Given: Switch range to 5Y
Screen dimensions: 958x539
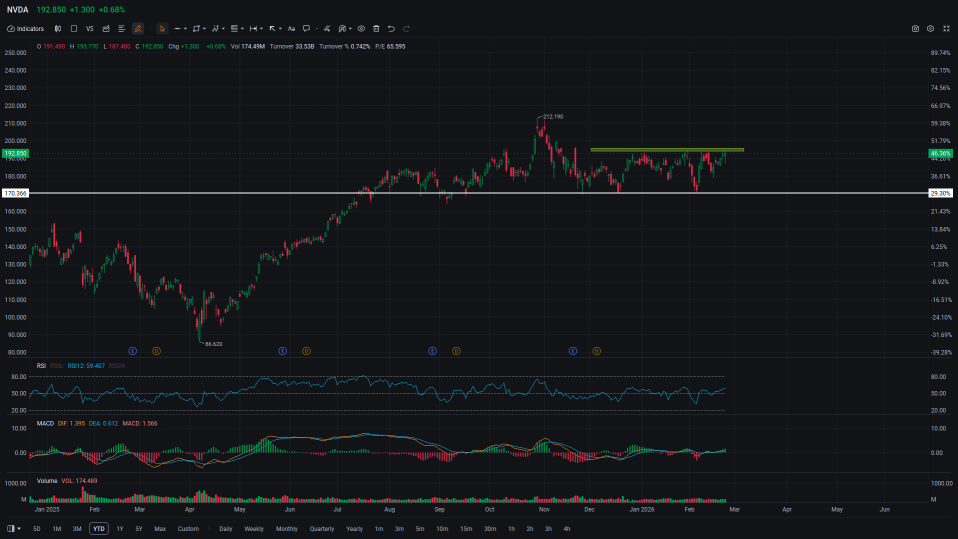Looking at the screenshot, I should (139, 529).
